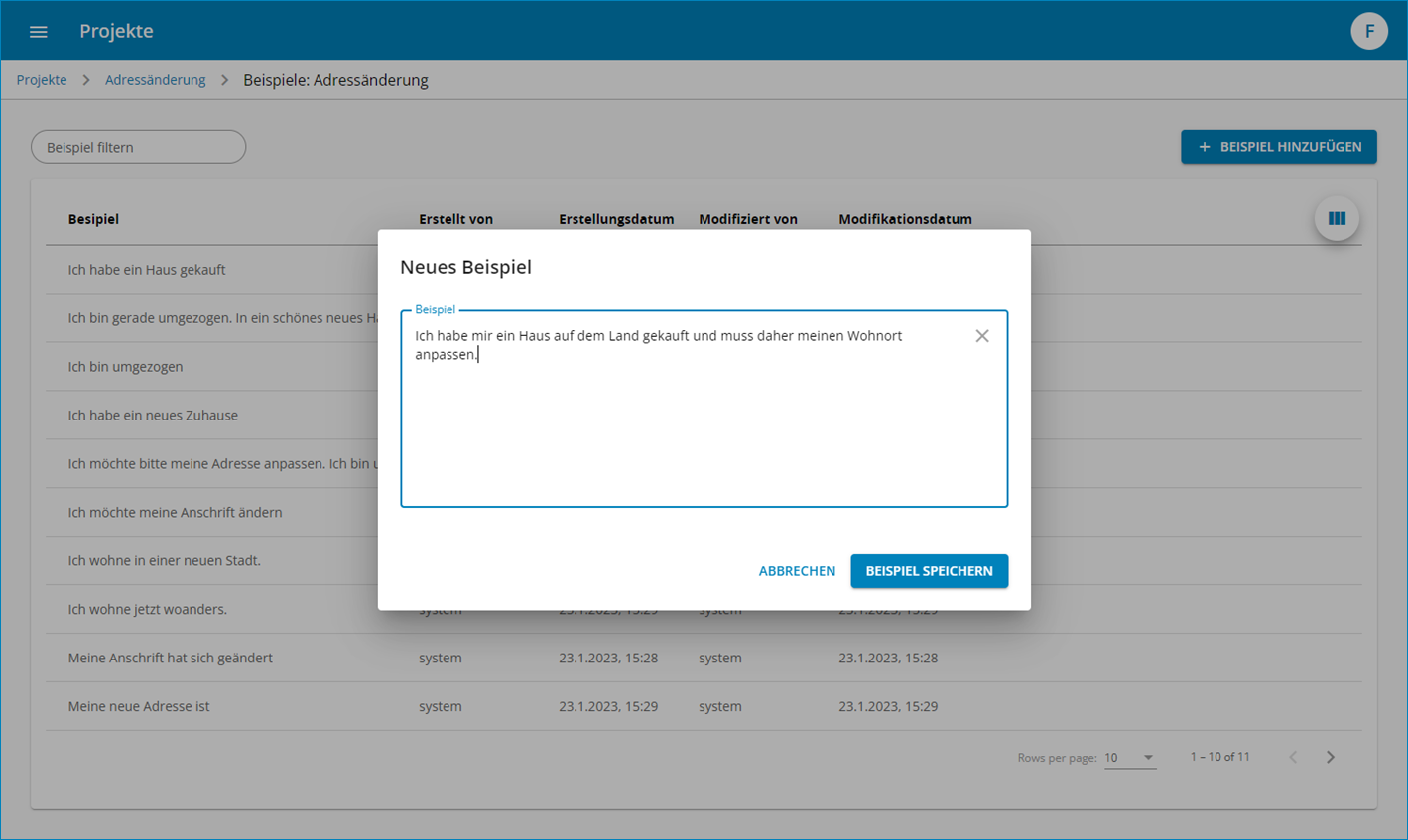The height and width of the screenshot is (840, 1408).
Task: Go to the next page of examples
Action: pyautogui.click(x=1331, y=757)
